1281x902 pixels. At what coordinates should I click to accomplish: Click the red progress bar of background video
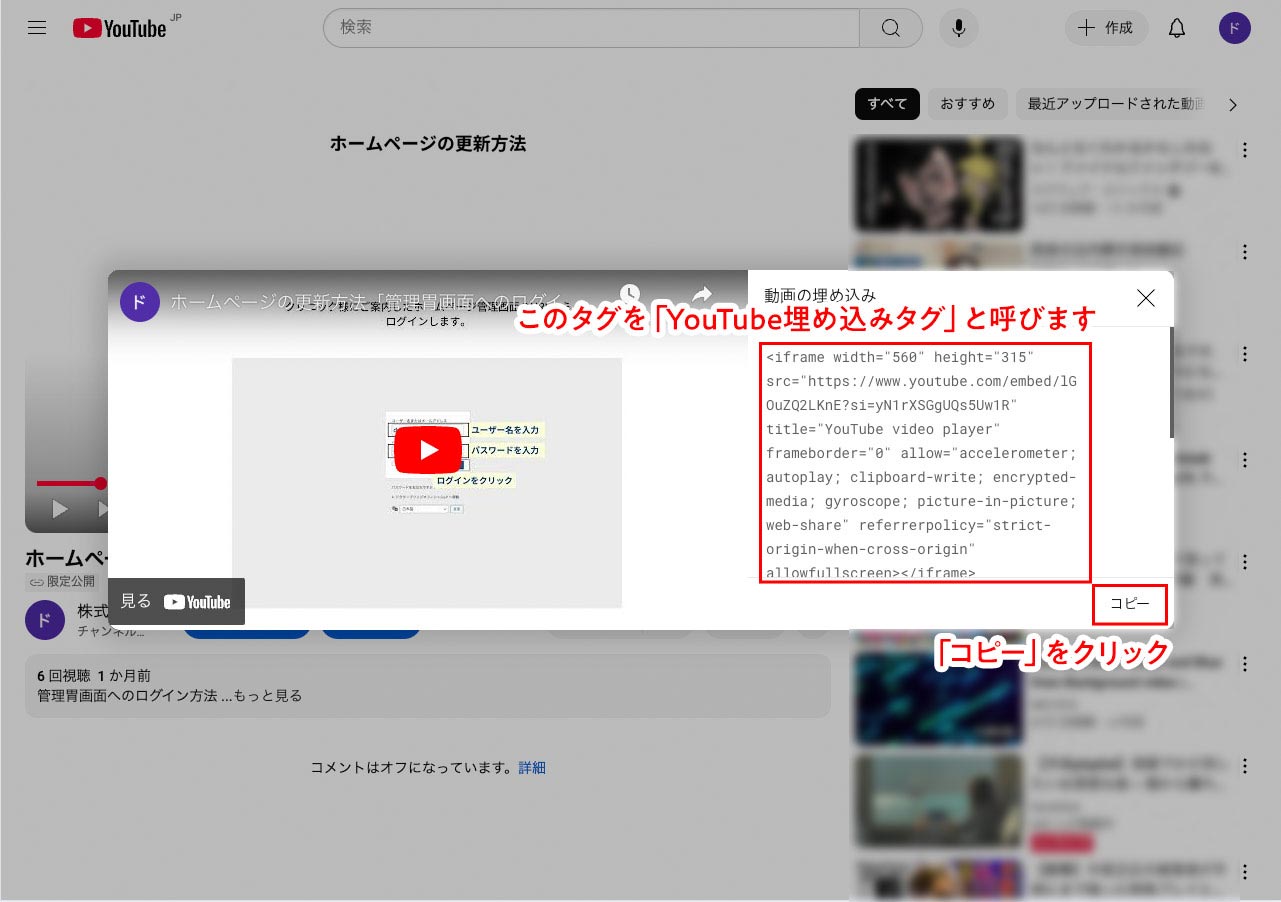[x=68, y=484]
